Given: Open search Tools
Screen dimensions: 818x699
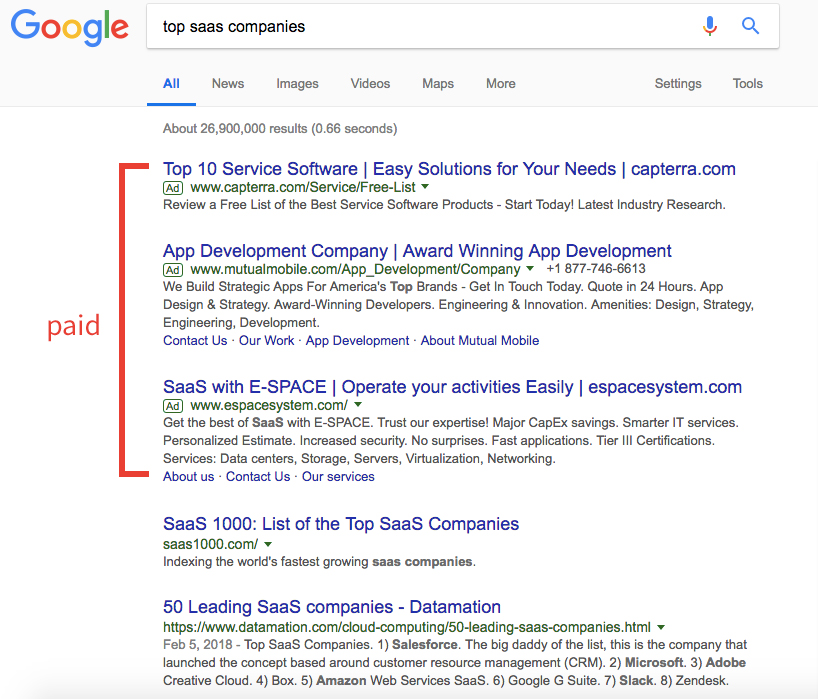Looking at the screenshot, I should click(748, 83).
